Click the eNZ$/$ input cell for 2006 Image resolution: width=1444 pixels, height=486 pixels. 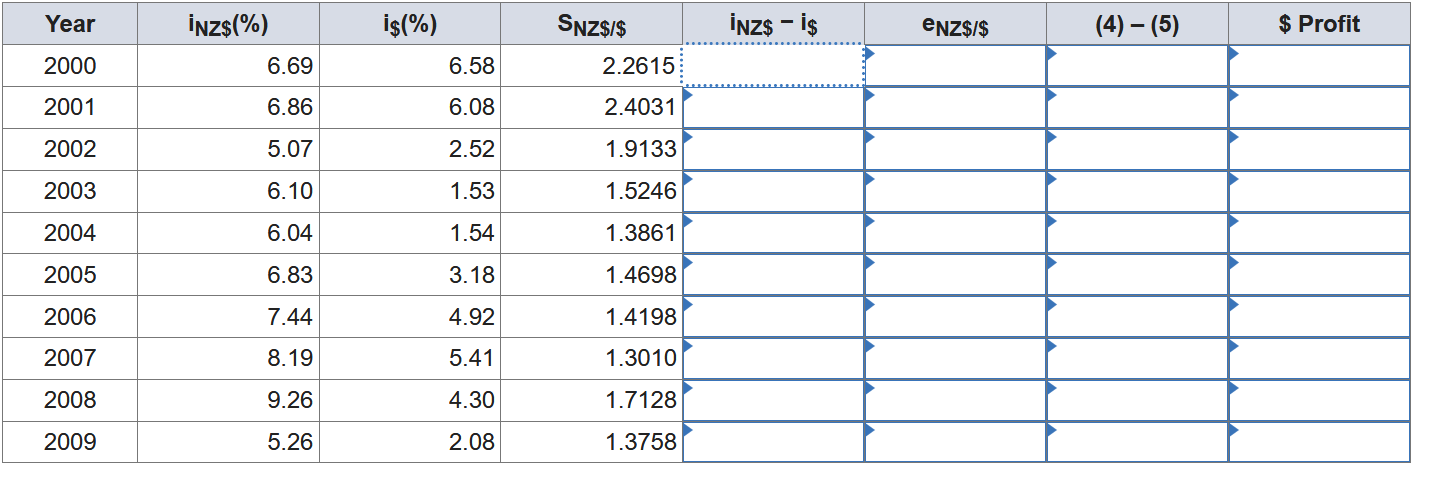[955, 317]
